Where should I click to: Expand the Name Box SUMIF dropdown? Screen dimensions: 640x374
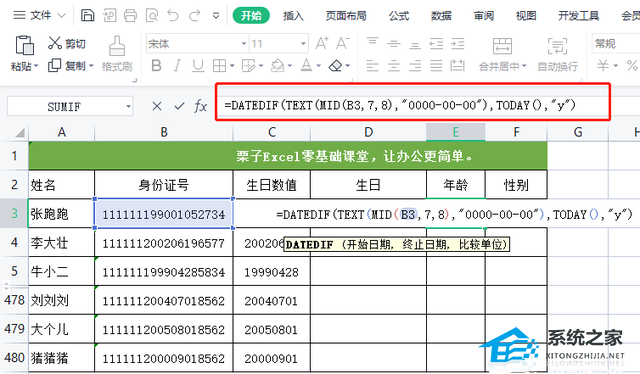click(128, 107)
